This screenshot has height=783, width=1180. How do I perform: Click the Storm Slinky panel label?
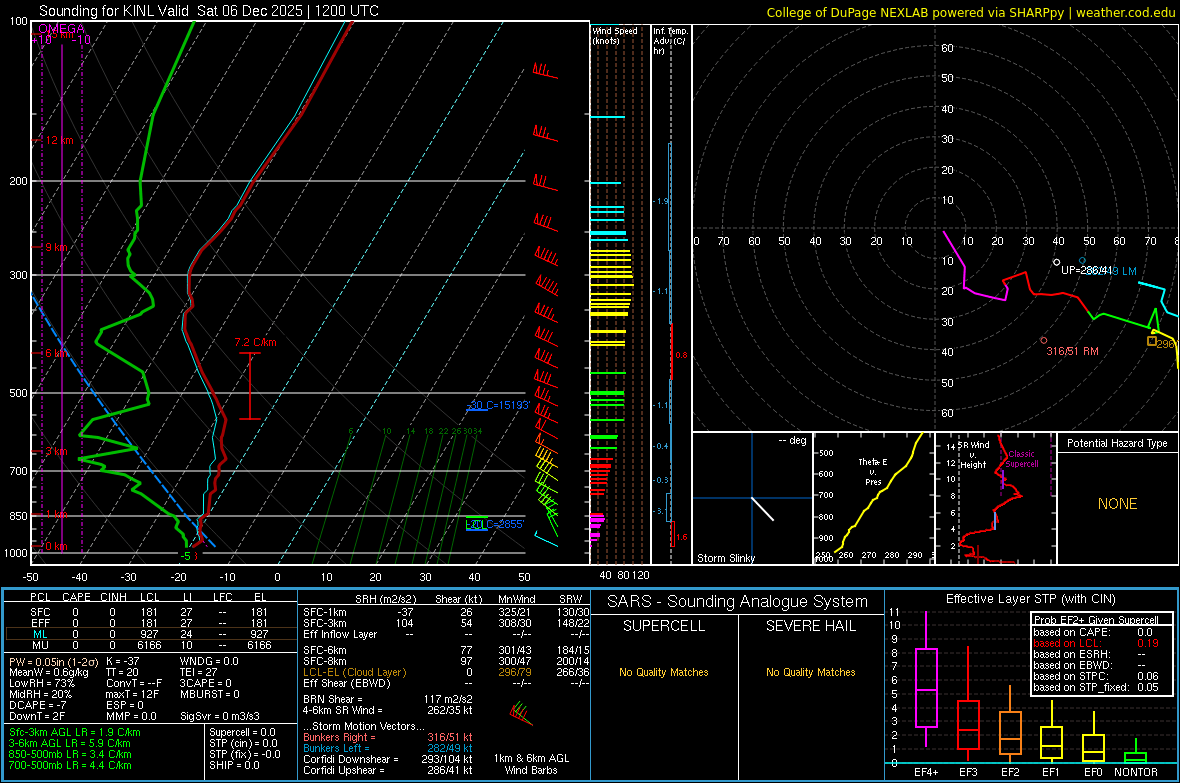tap(725, 558)
